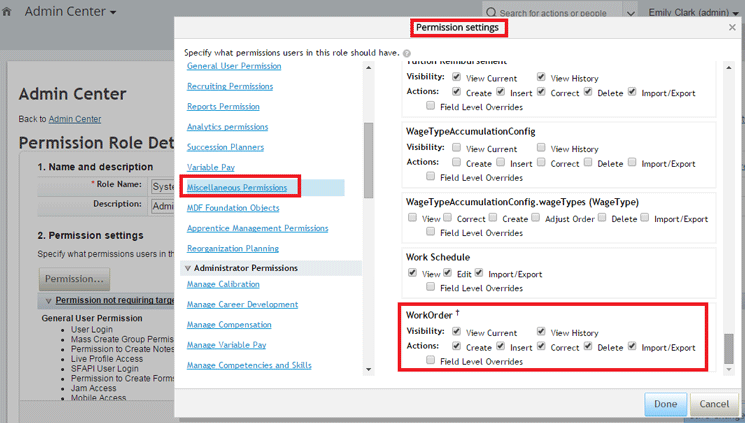Viewport: 745px width, 423px height.
Task: Follow Back to Admin Center link
Action: (x=75, y=119)
